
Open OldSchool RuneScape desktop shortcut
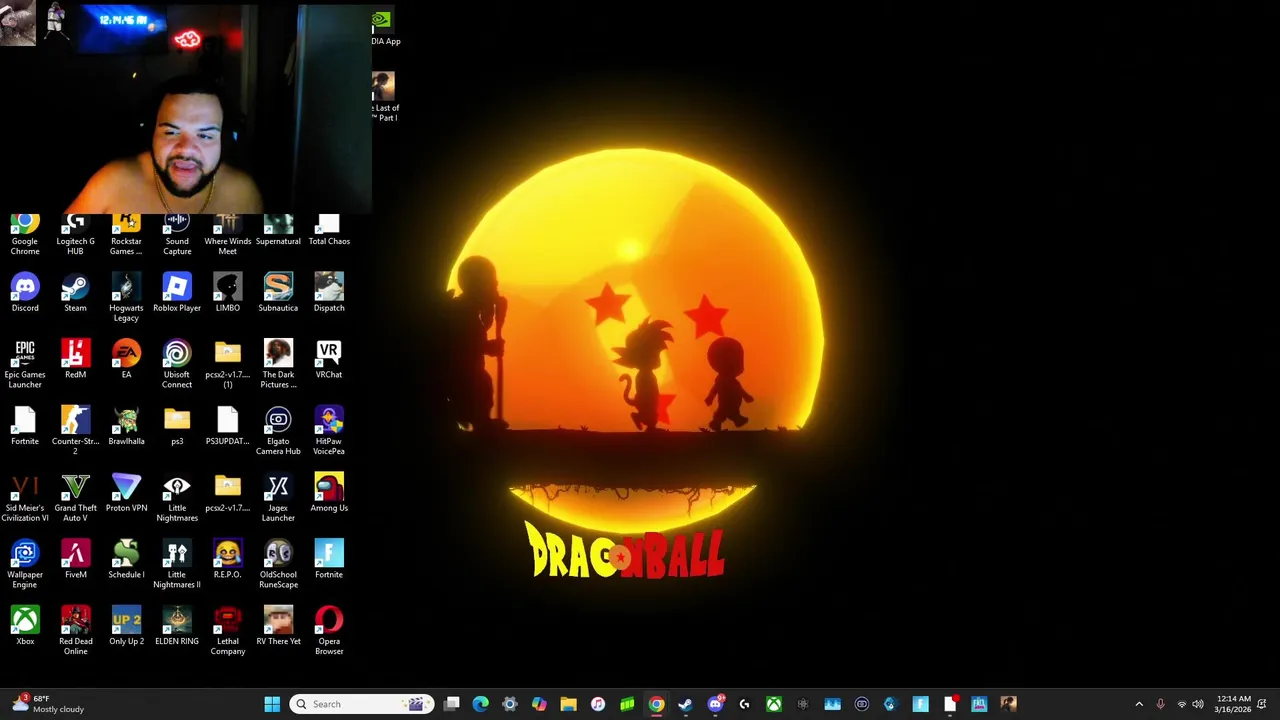(x=278, y=564)
